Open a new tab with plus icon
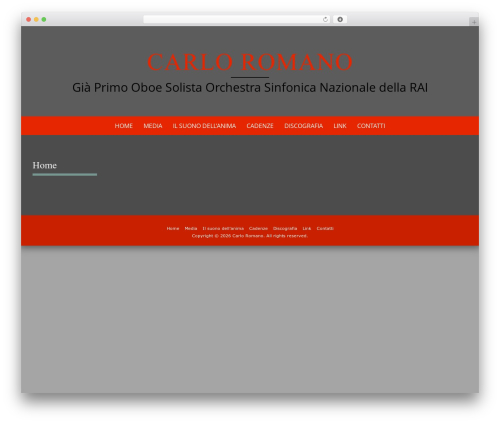Image resolution: width=500 pixels, height=423 pixels. pos(474,22)
